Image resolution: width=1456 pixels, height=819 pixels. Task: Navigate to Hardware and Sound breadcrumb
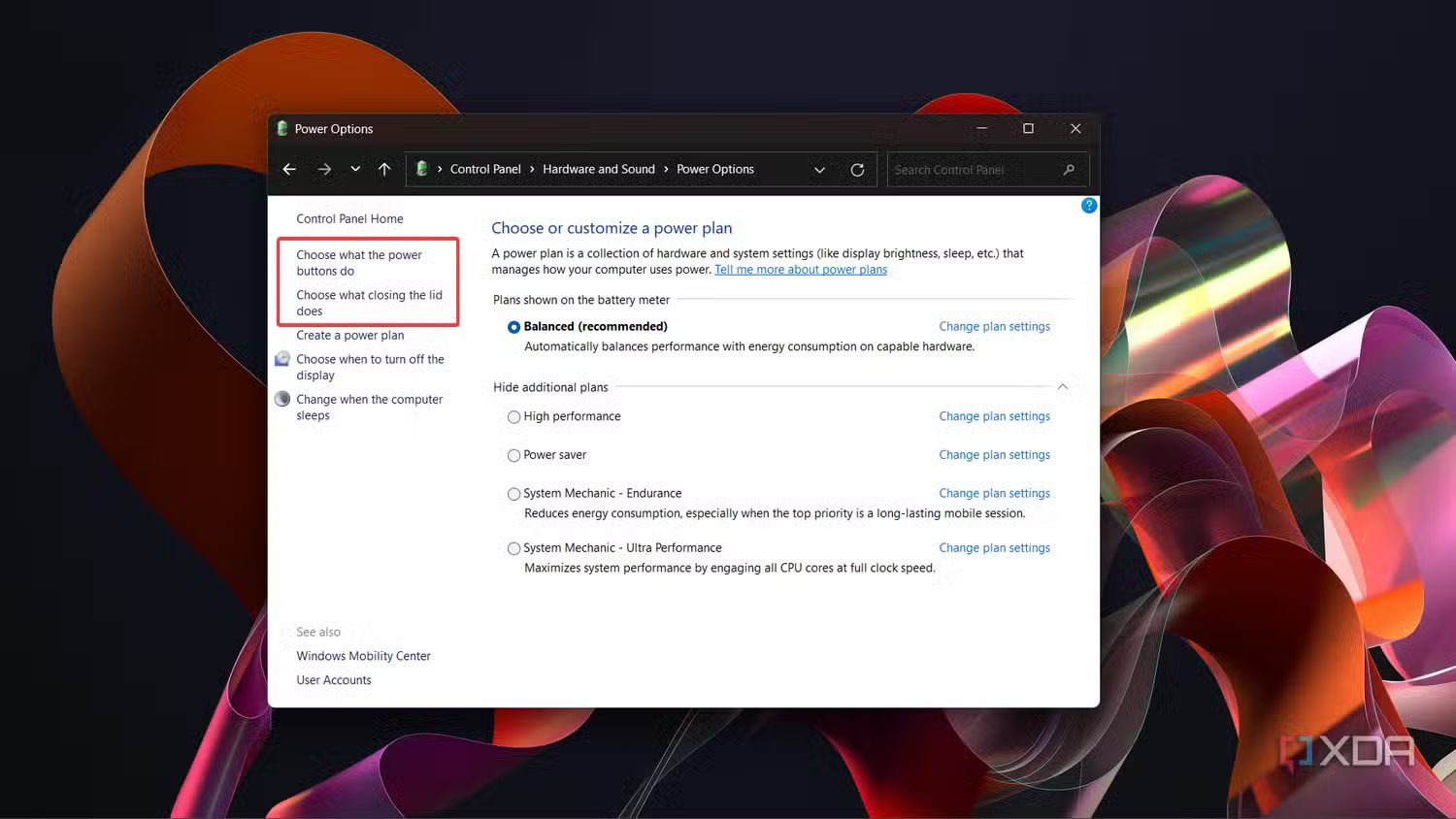599,169
